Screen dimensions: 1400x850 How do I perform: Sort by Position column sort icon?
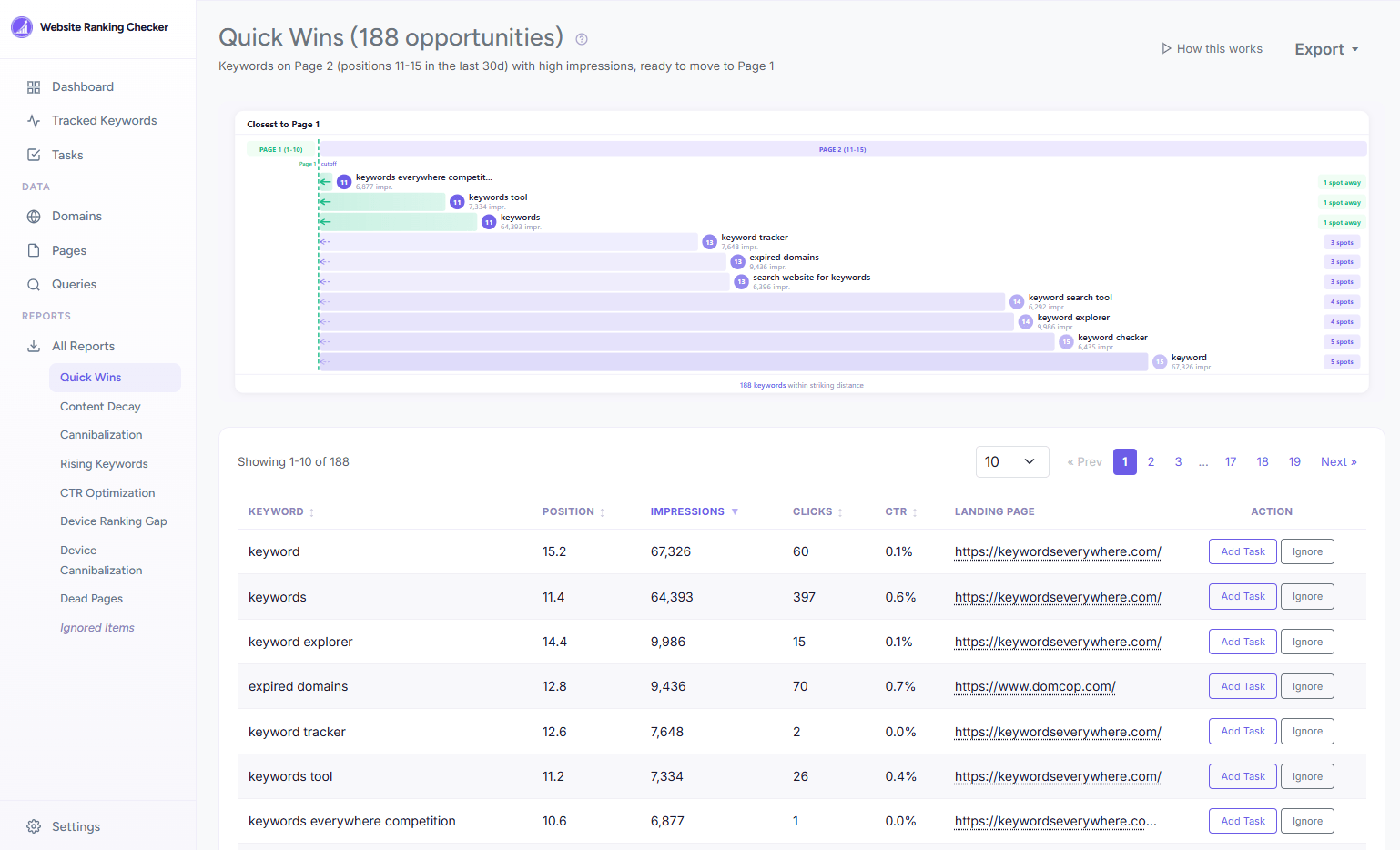(602, 512)
